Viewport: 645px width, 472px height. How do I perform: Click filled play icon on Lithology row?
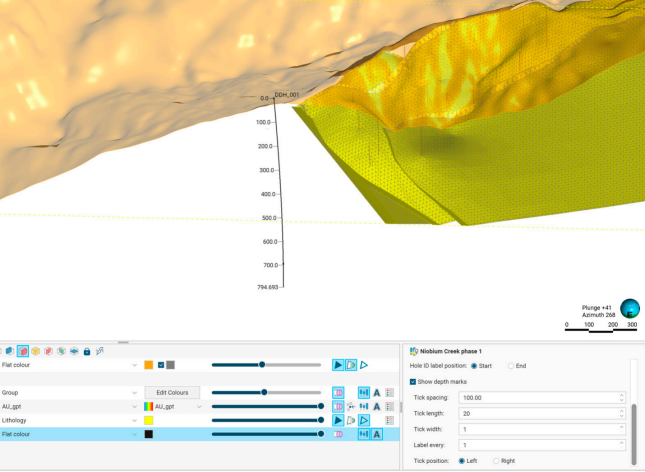pos(338,421)
